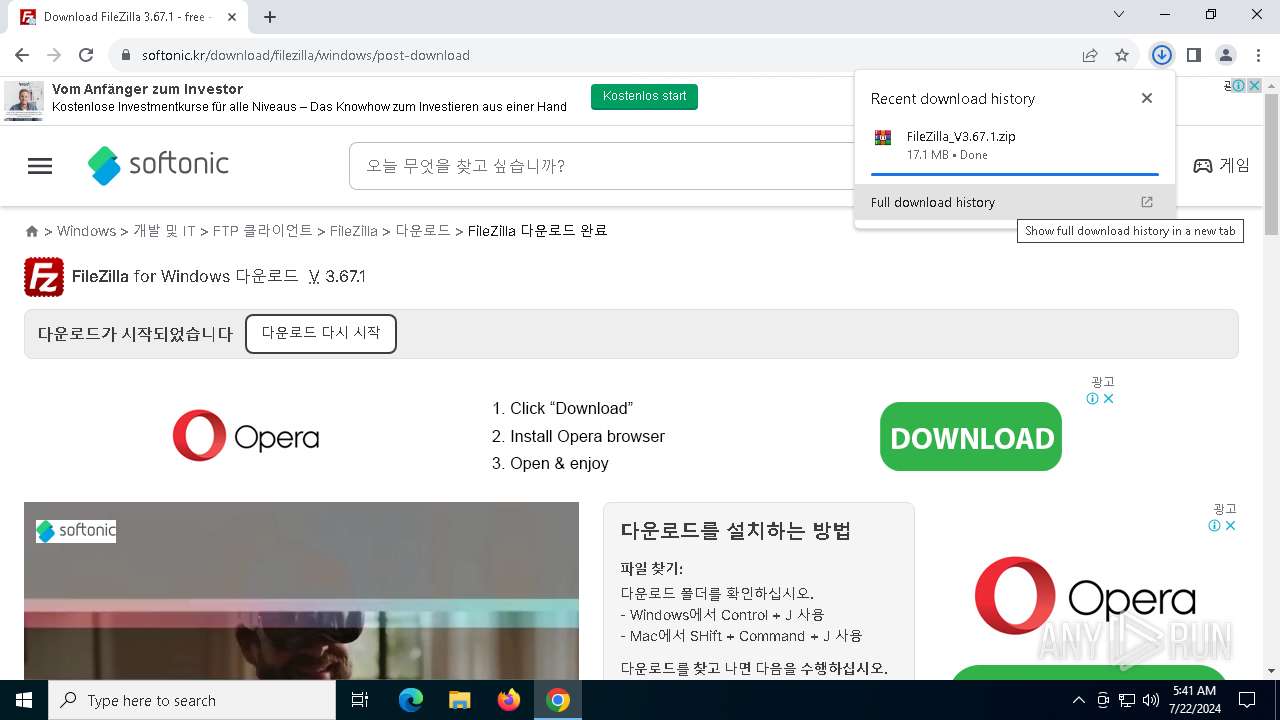Open the FileZilla breadcrumb link
Image resolution: width=1280 pixels, height=720 pixels.
click(353, 231)
